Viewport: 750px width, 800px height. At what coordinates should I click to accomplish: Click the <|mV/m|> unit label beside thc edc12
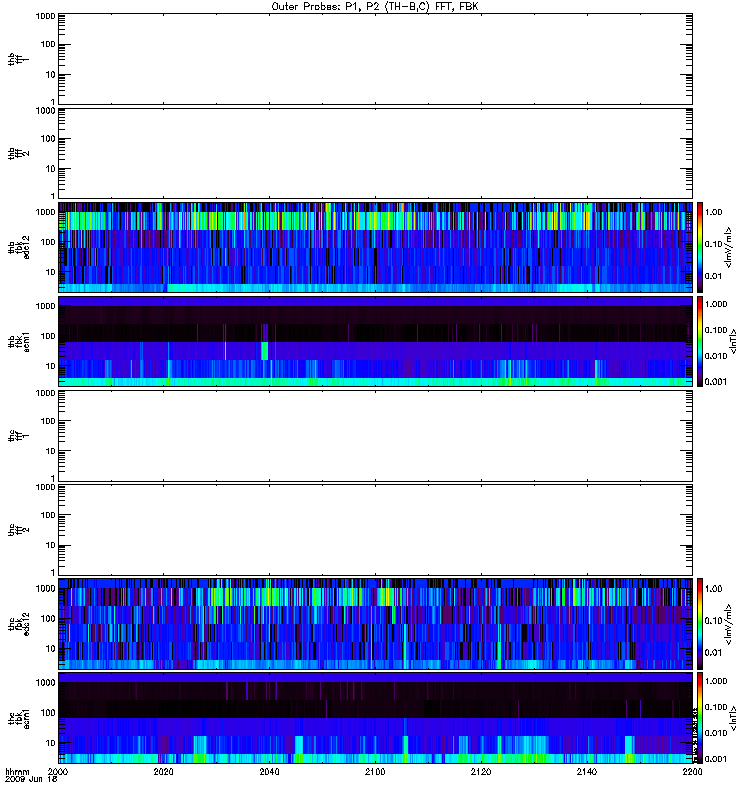tap(729, 623)
